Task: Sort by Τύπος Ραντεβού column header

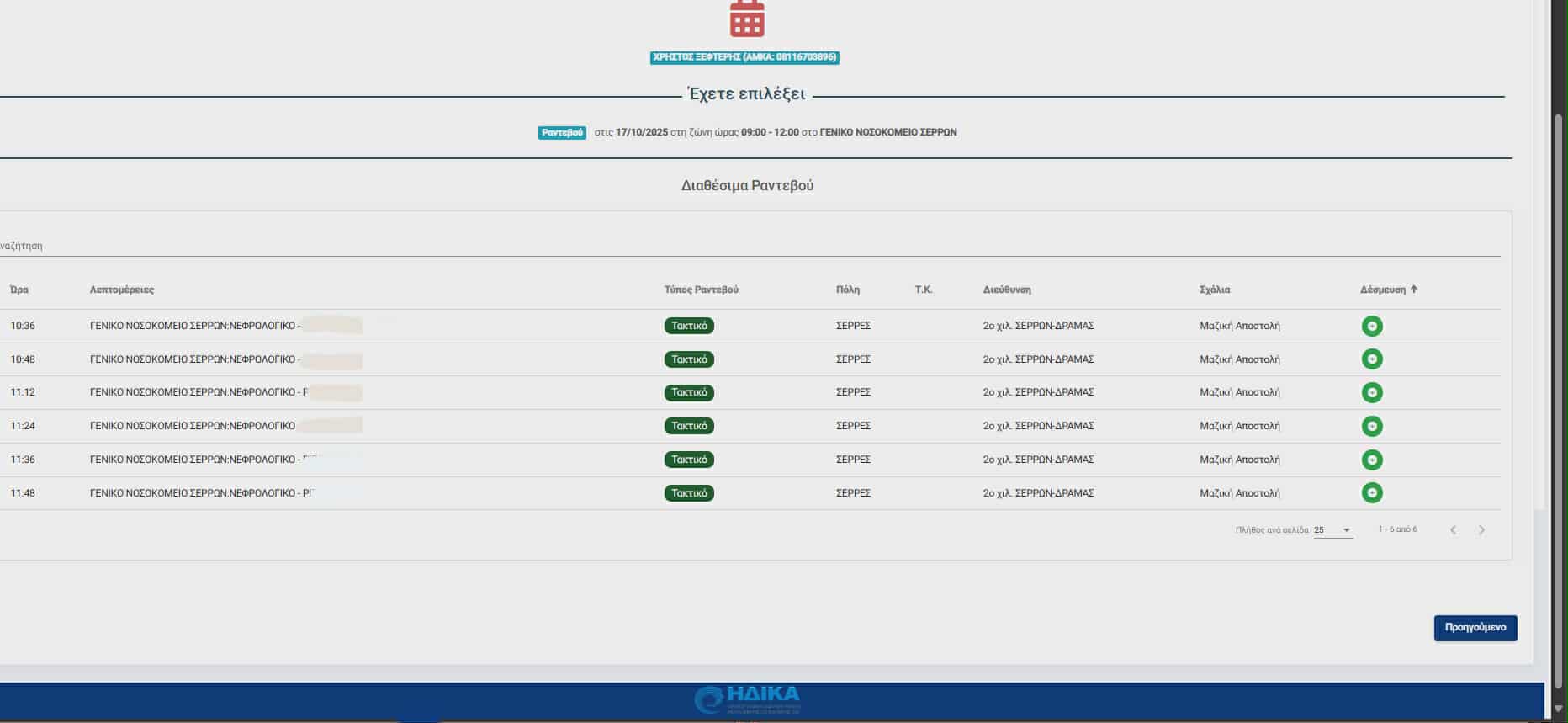Action: (x=701, y=290)
